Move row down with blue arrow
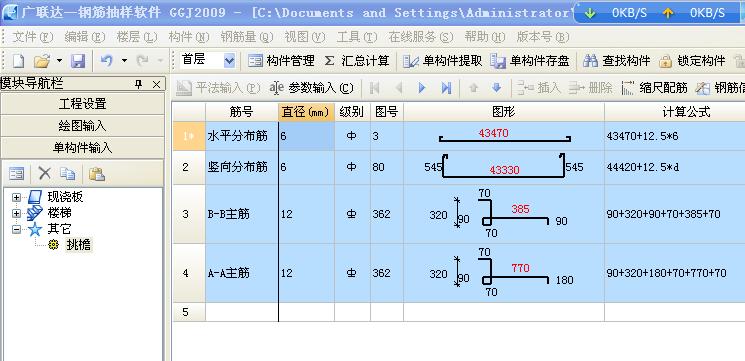 [497, 88]
